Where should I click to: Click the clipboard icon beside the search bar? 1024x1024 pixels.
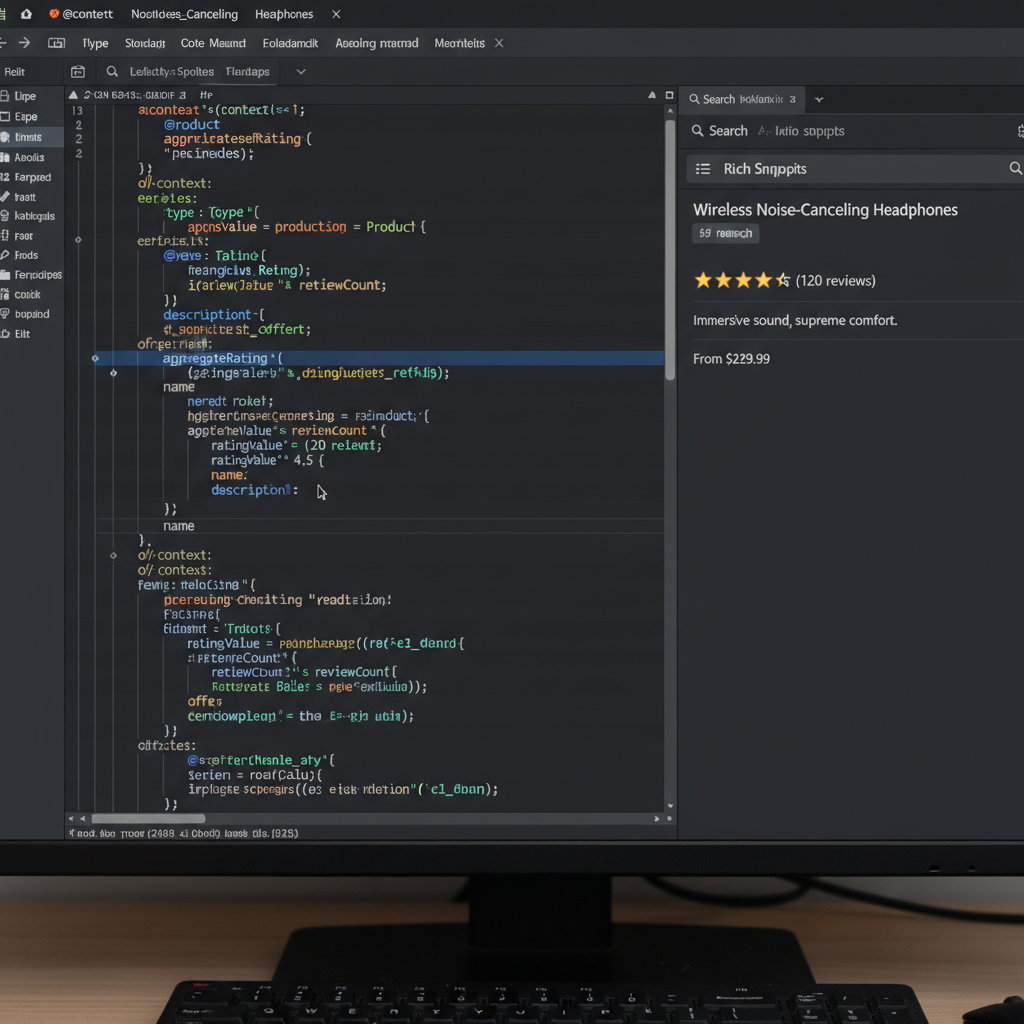tap(78, 71)
